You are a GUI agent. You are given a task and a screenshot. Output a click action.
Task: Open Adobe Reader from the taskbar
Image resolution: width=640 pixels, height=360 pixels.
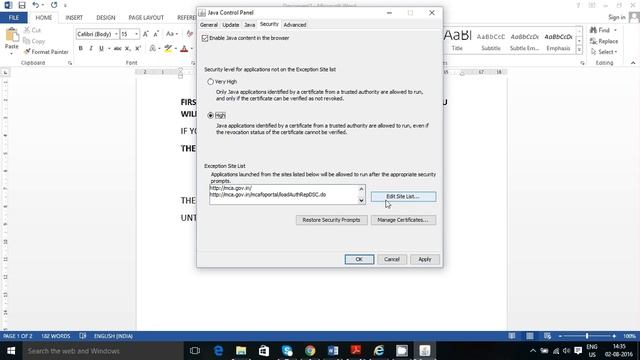click(x=356, y=351)
